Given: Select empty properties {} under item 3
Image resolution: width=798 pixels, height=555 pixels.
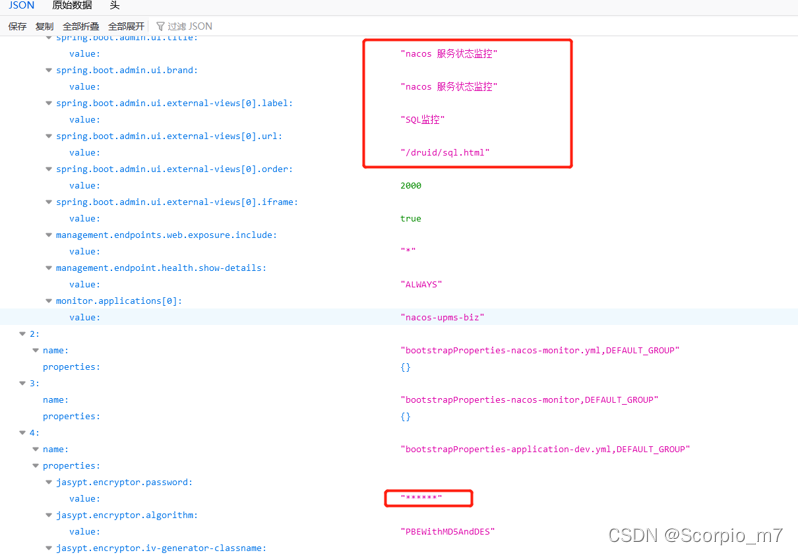Looking at the screenshot, I should [x=405, y=417].
